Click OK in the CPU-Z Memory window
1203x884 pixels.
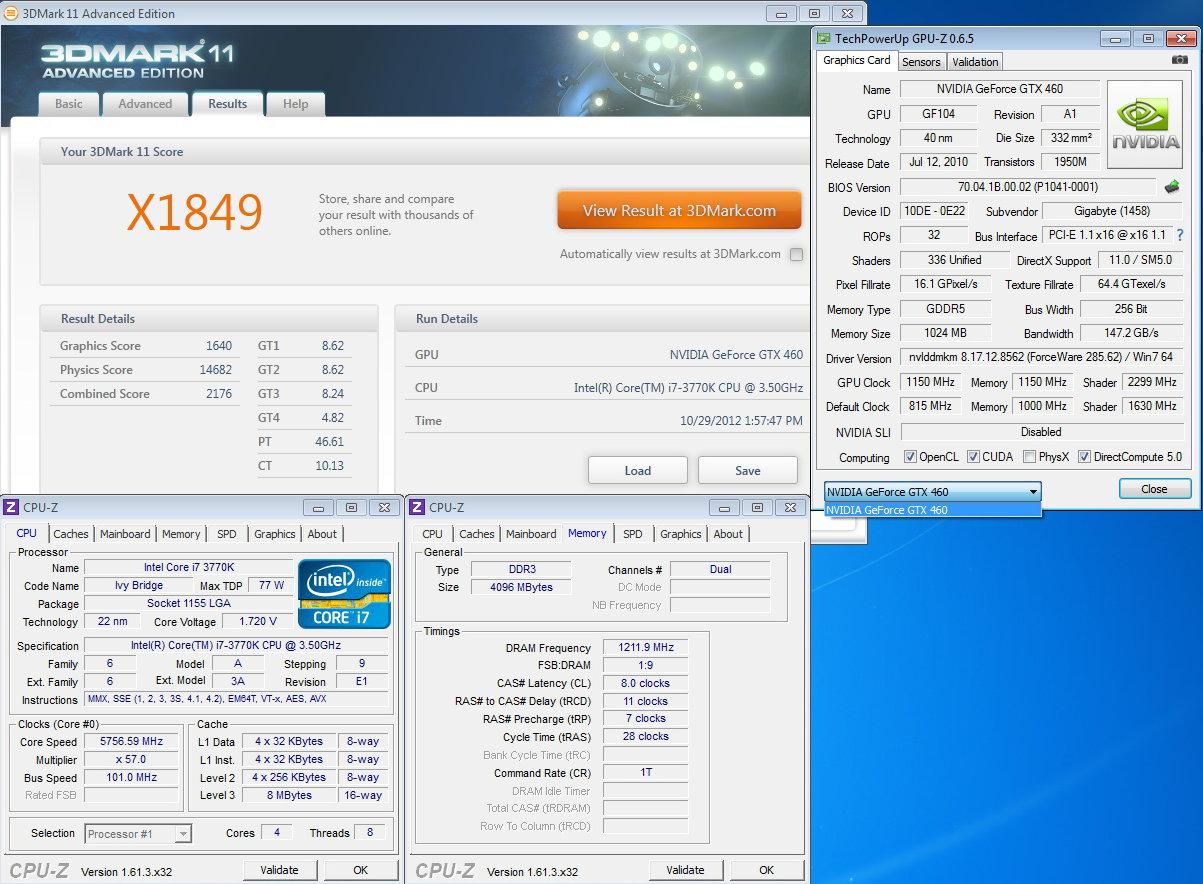767,870
